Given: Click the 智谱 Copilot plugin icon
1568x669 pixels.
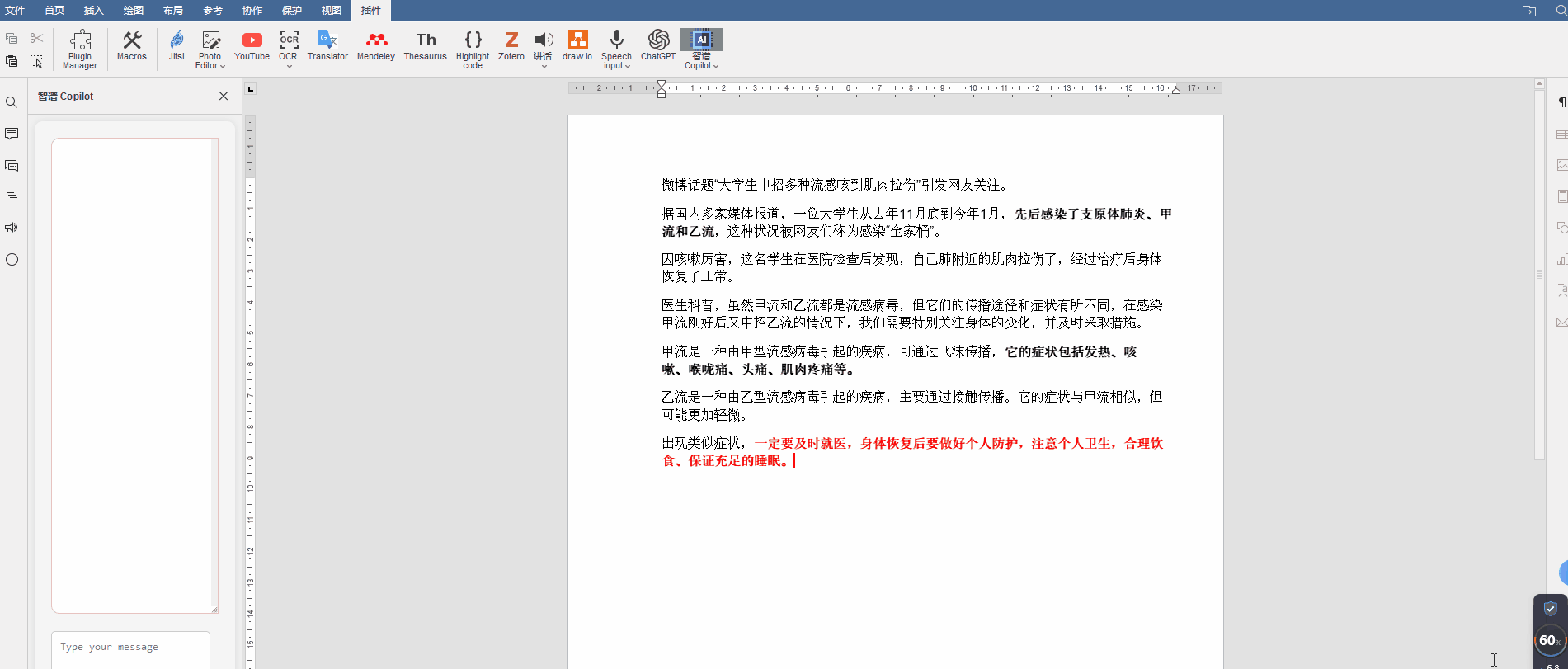Looking at the screenshot, I should click(x=702, y=40).
